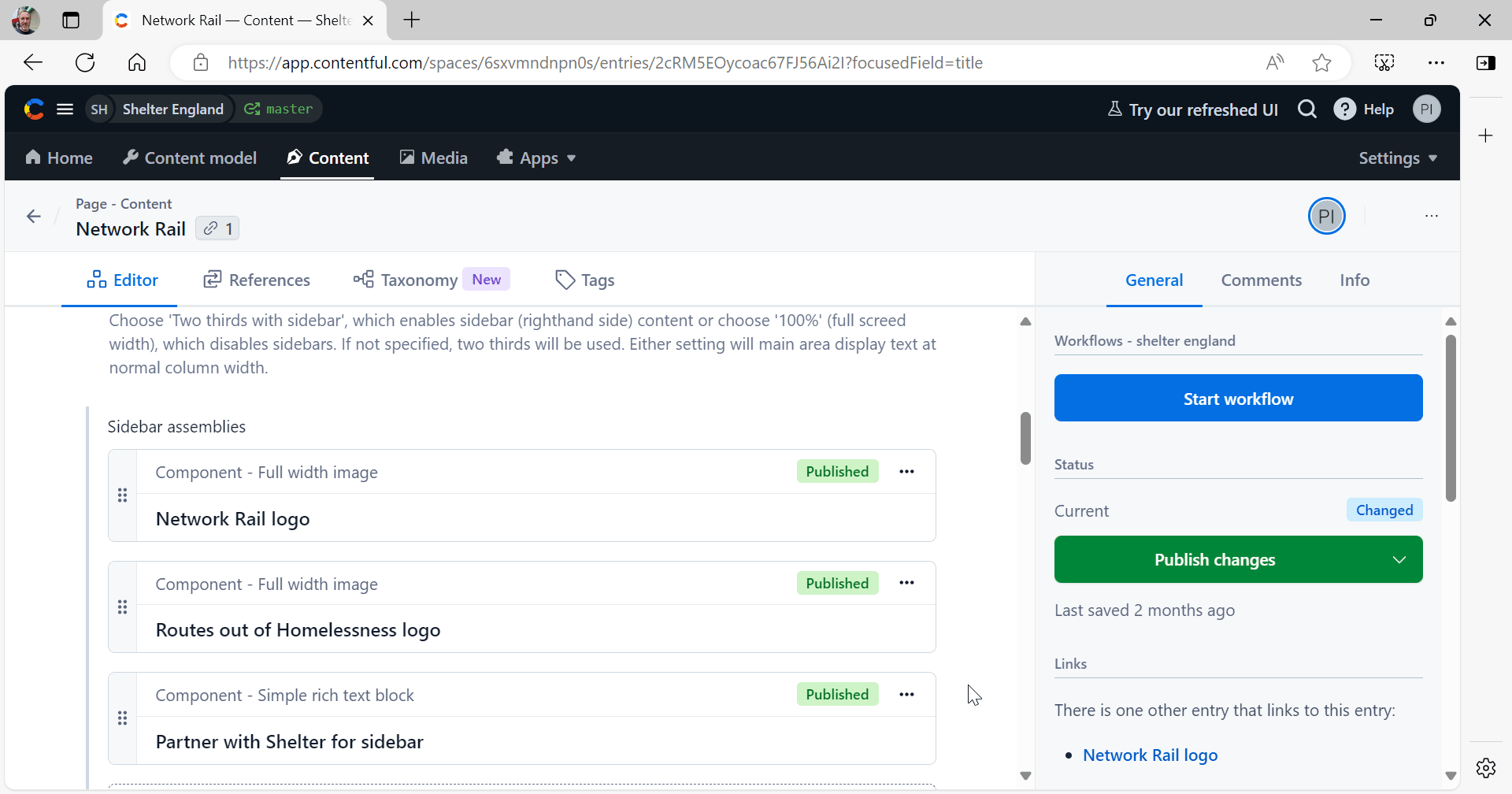Expand the Settings dropdown
This screenshot has height=794, width=1512.
pyautogui.click(x=1398, y=158)
